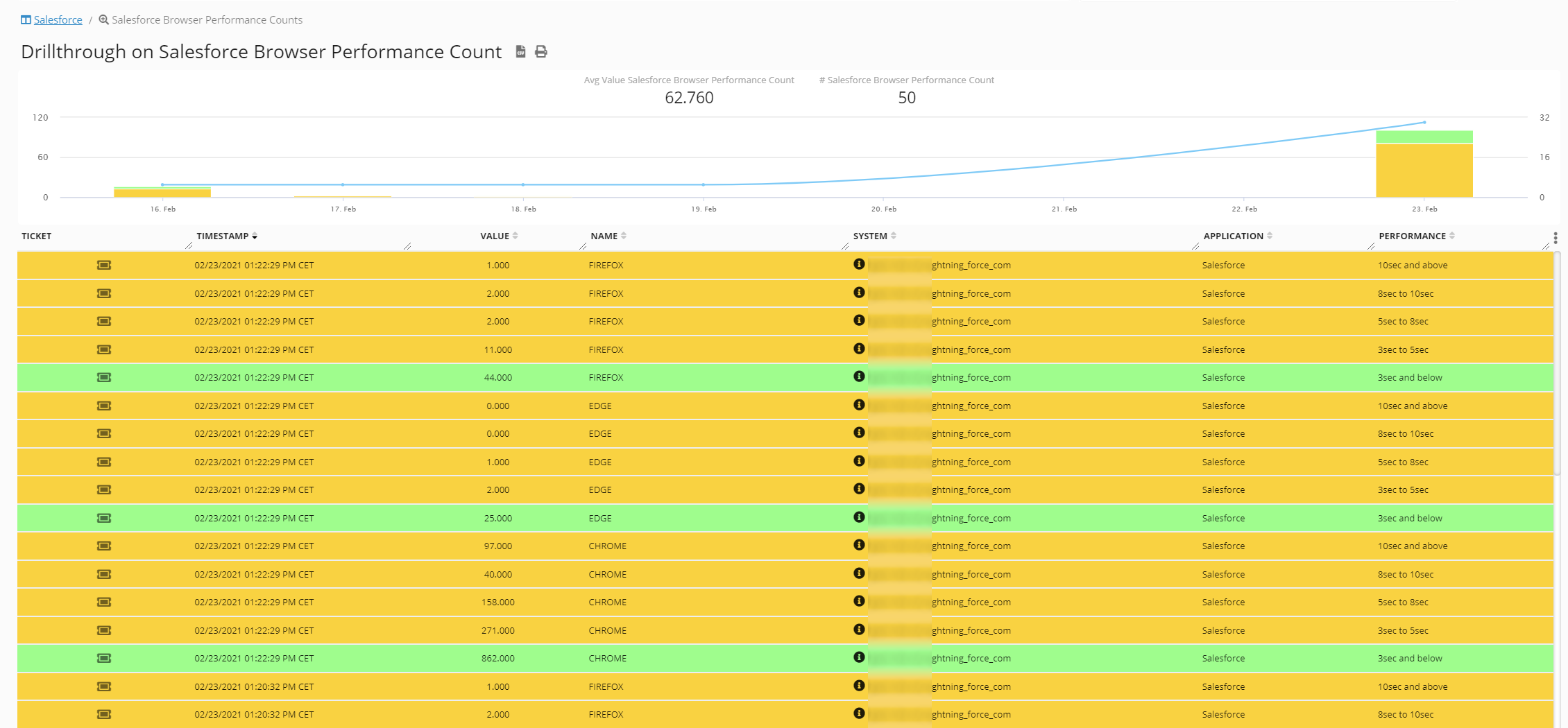The height and width of the screenshot is (728, 1568).
Task: Click the green segment atop the 23. Feb bar
Action: (x=1424, y=137)
